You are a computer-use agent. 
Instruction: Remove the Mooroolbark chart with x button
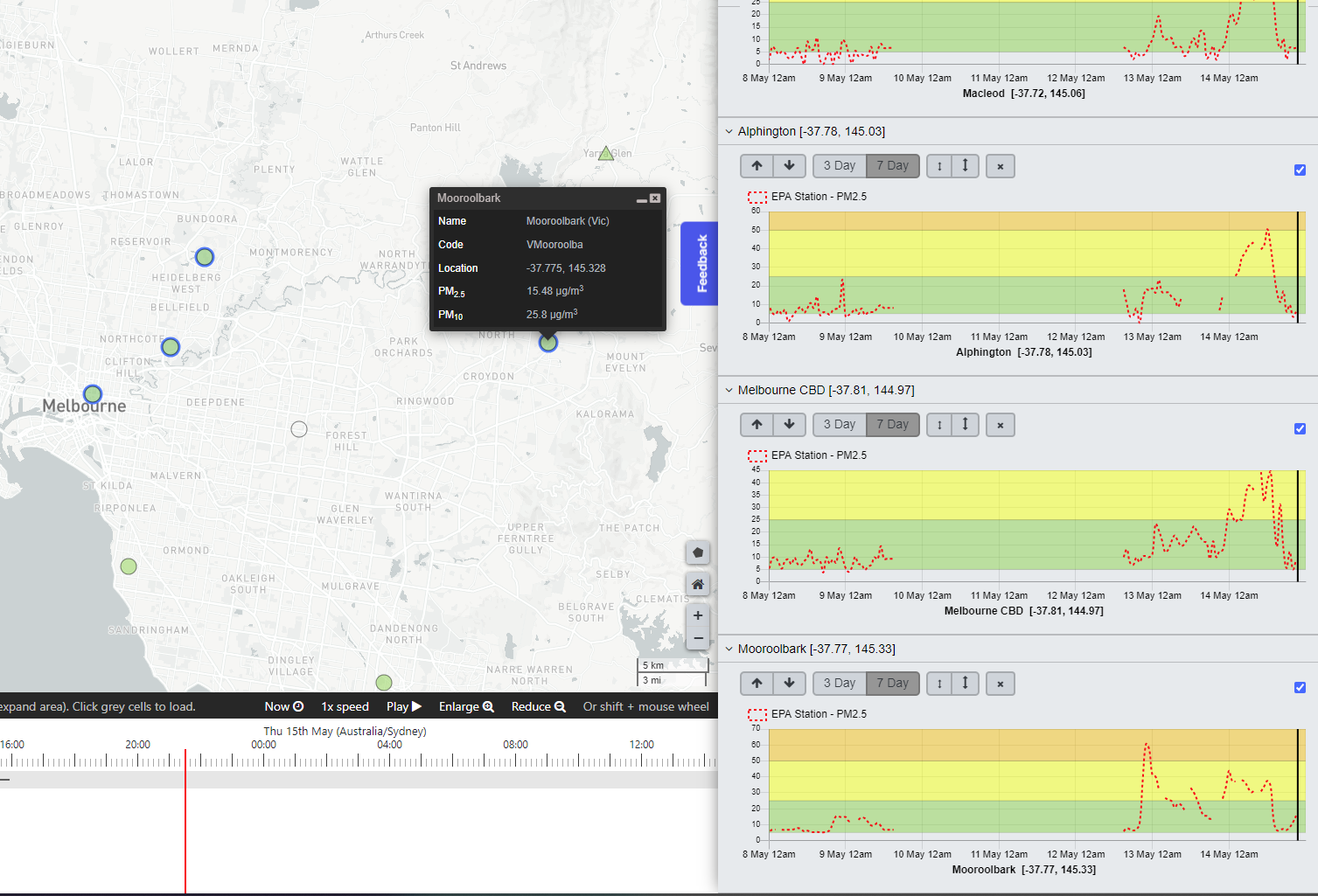(x=1001, y=684)
